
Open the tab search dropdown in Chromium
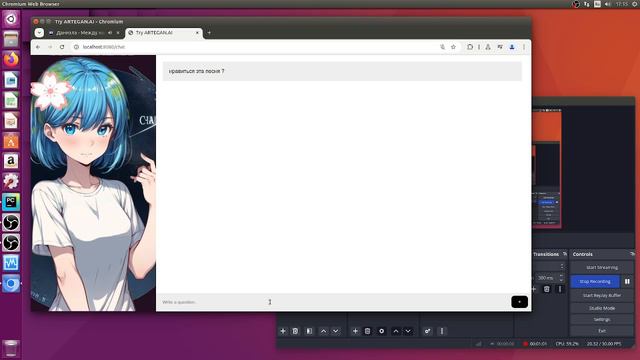39,33
